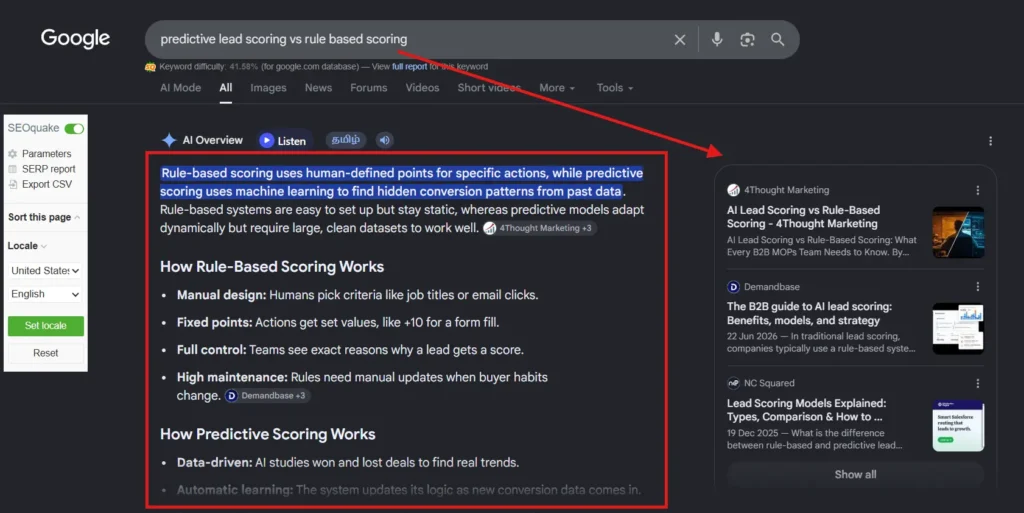Click the NC Squared source favicon

click(733, 383)
